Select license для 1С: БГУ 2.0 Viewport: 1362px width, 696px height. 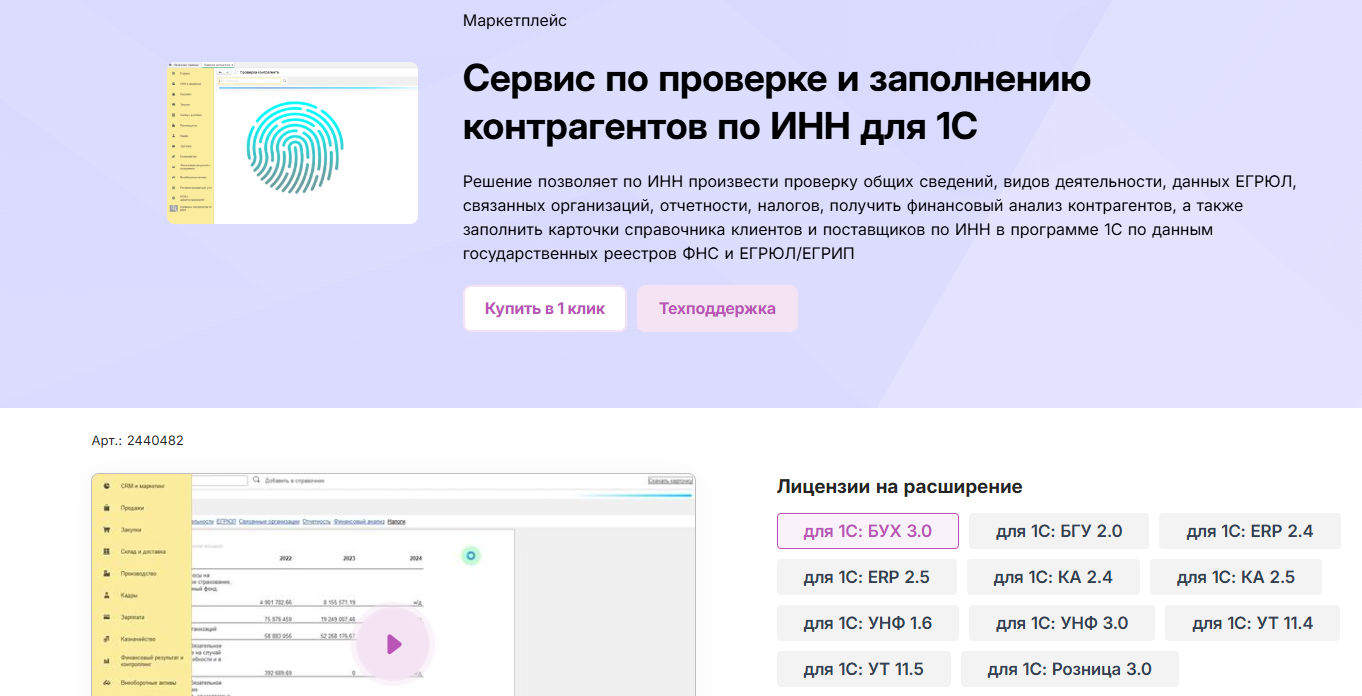[1059, 531]
